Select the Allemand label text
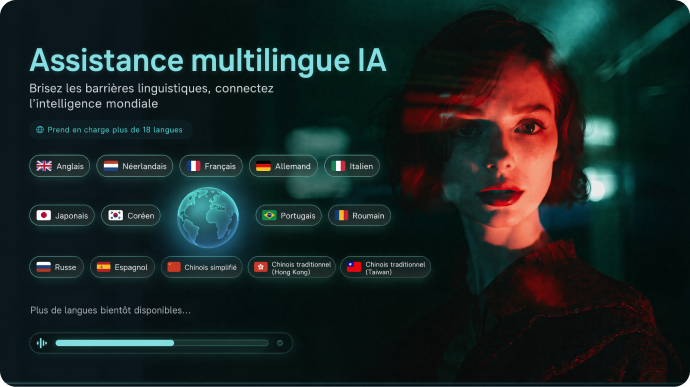Image resolution: width=690 pixels, height=387 pixels. click(x=293, y=166)
